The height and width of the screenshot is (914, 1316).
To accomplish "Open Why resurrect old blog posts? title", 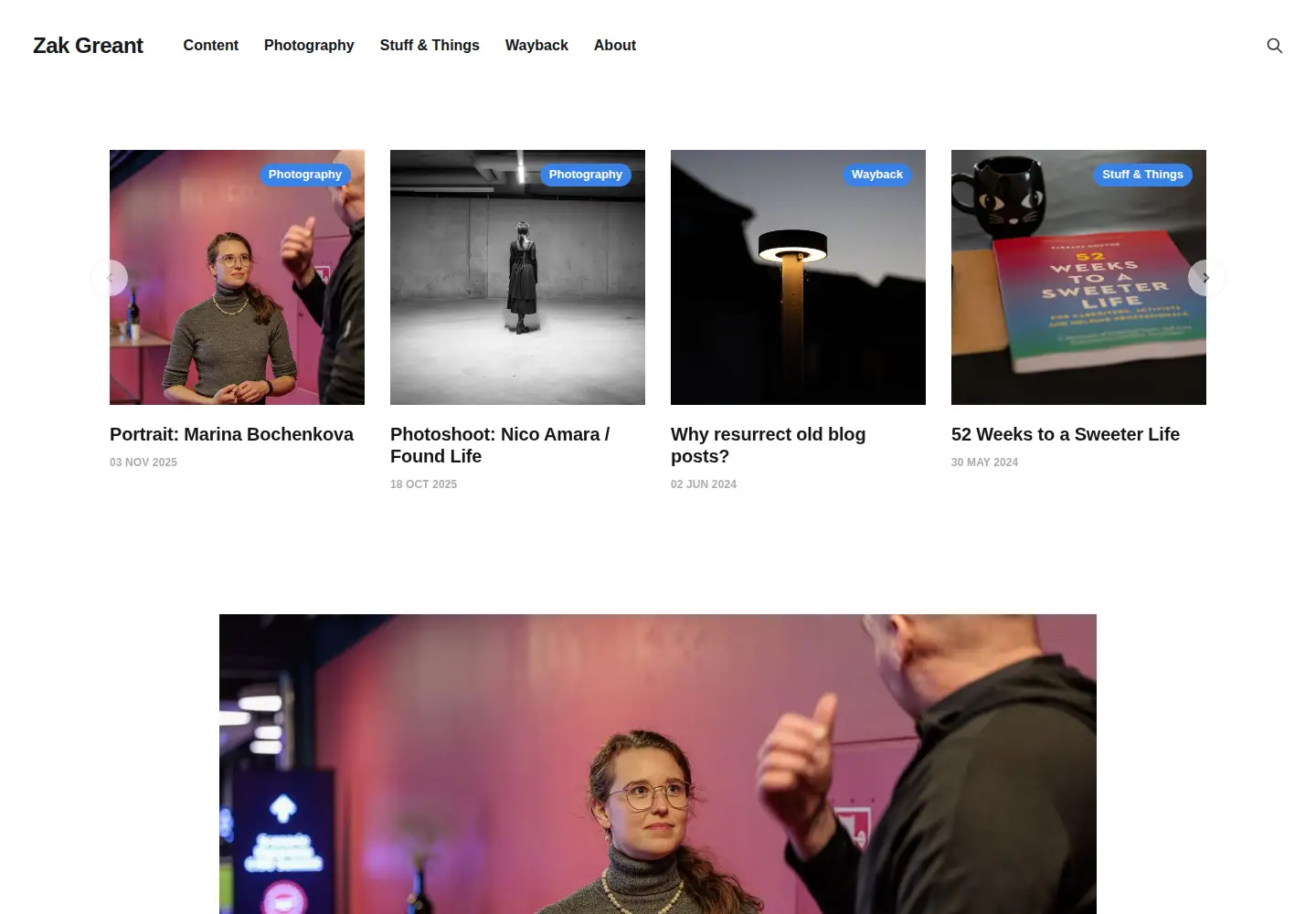I will point(768,445).
